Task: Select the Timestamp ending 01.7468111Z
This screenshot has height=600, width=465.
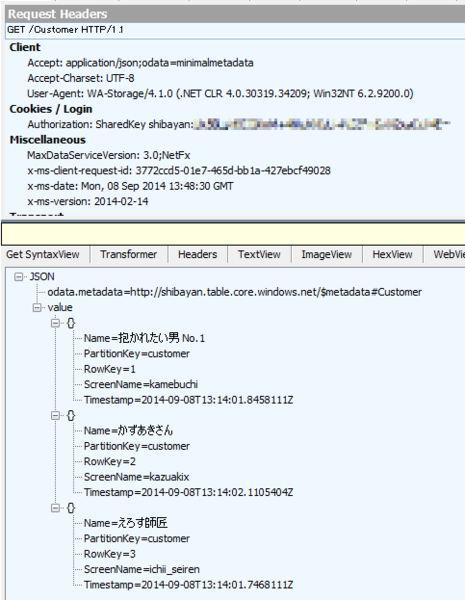Action: (189, 585)
